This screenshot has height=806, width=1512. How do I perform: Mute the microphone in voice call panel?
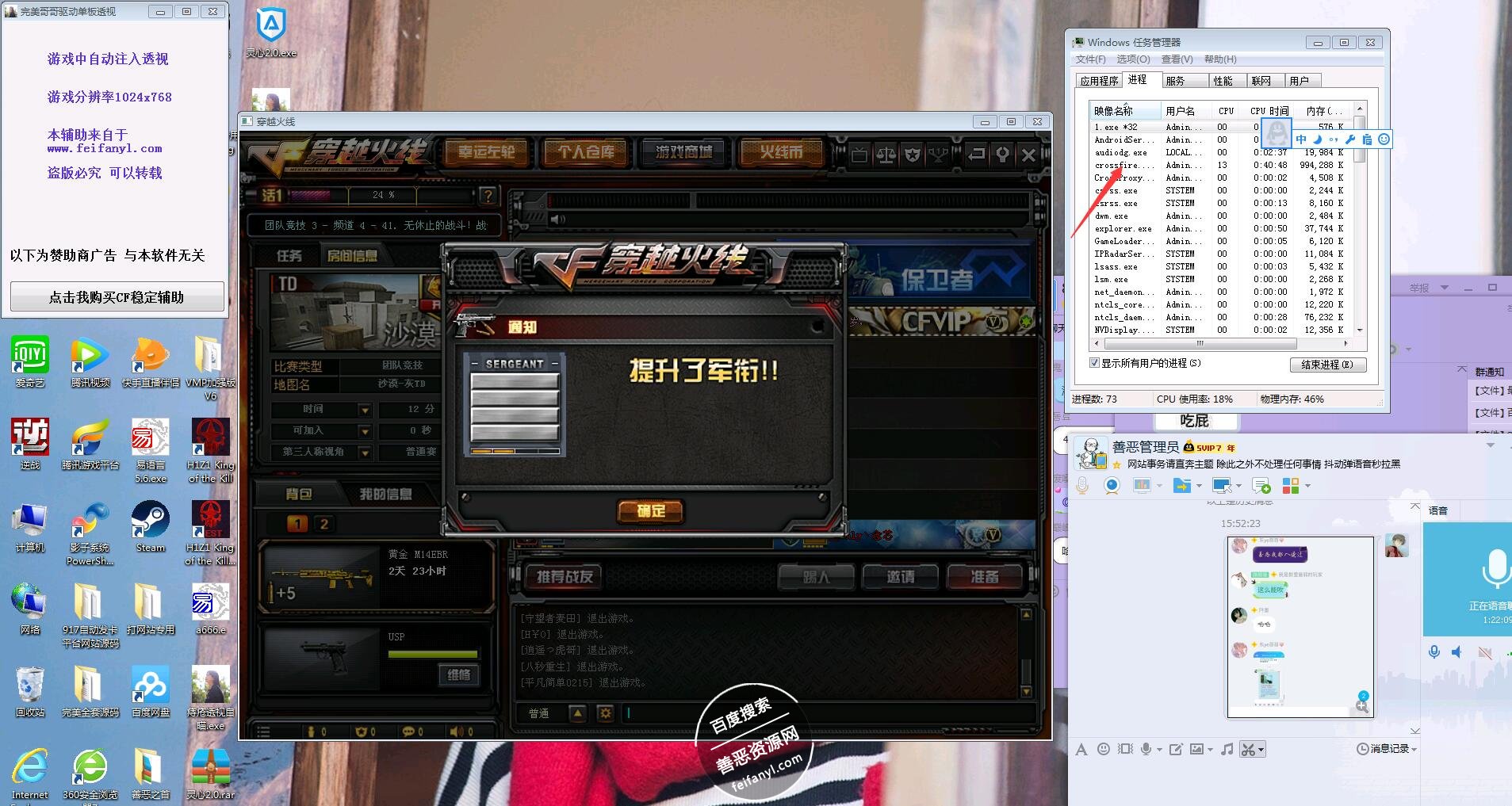1434,651
